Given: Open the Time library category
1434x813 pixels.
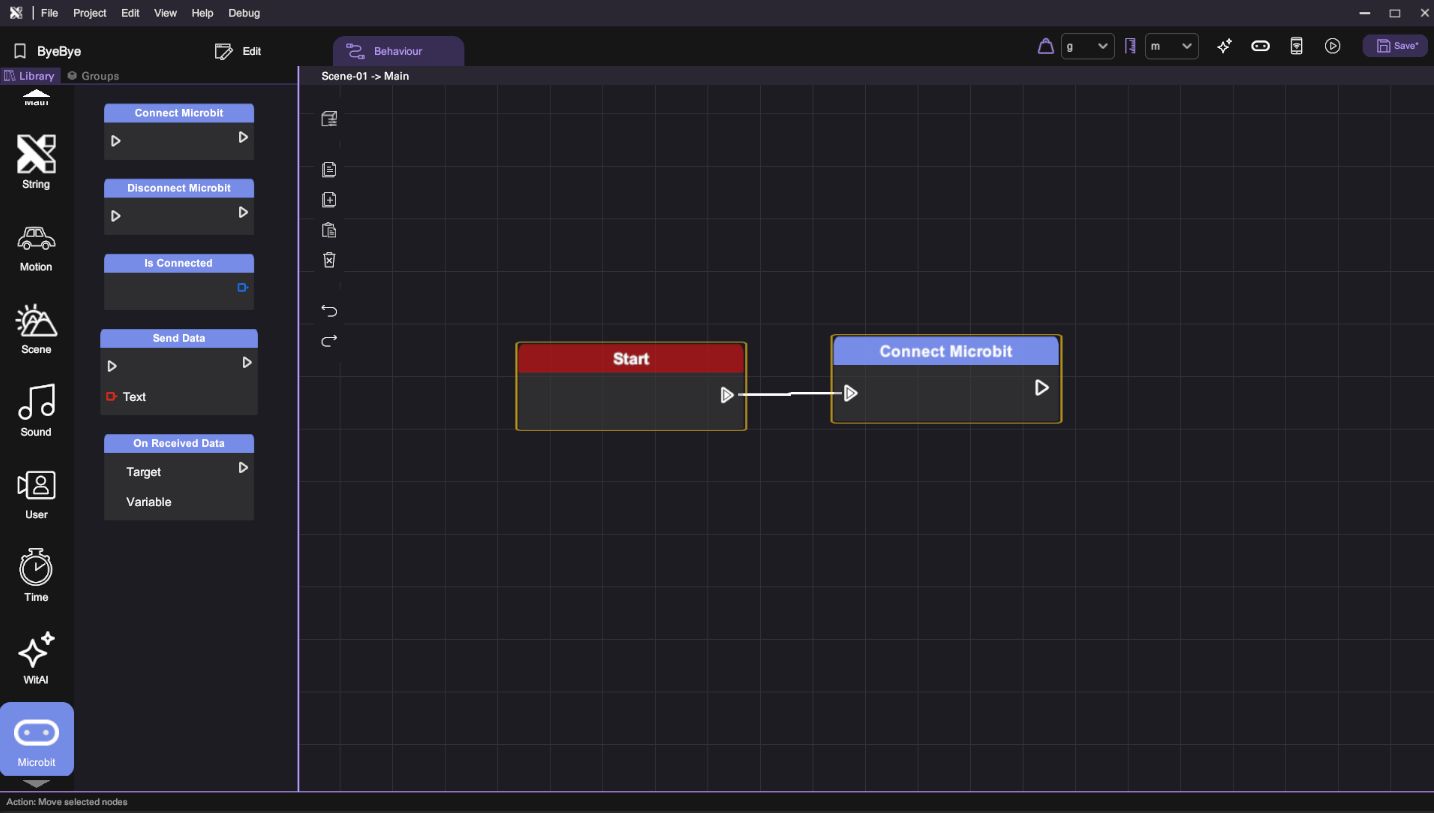Looking at the screenshot, I should click(36, 575).
